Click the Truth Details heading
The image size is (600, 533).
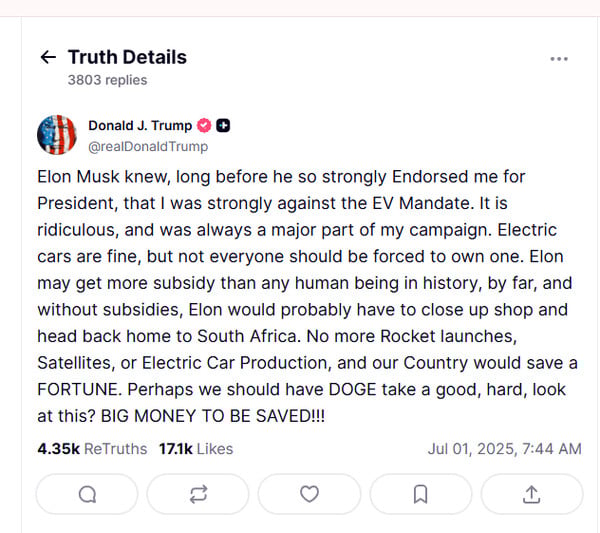(127, 57)
